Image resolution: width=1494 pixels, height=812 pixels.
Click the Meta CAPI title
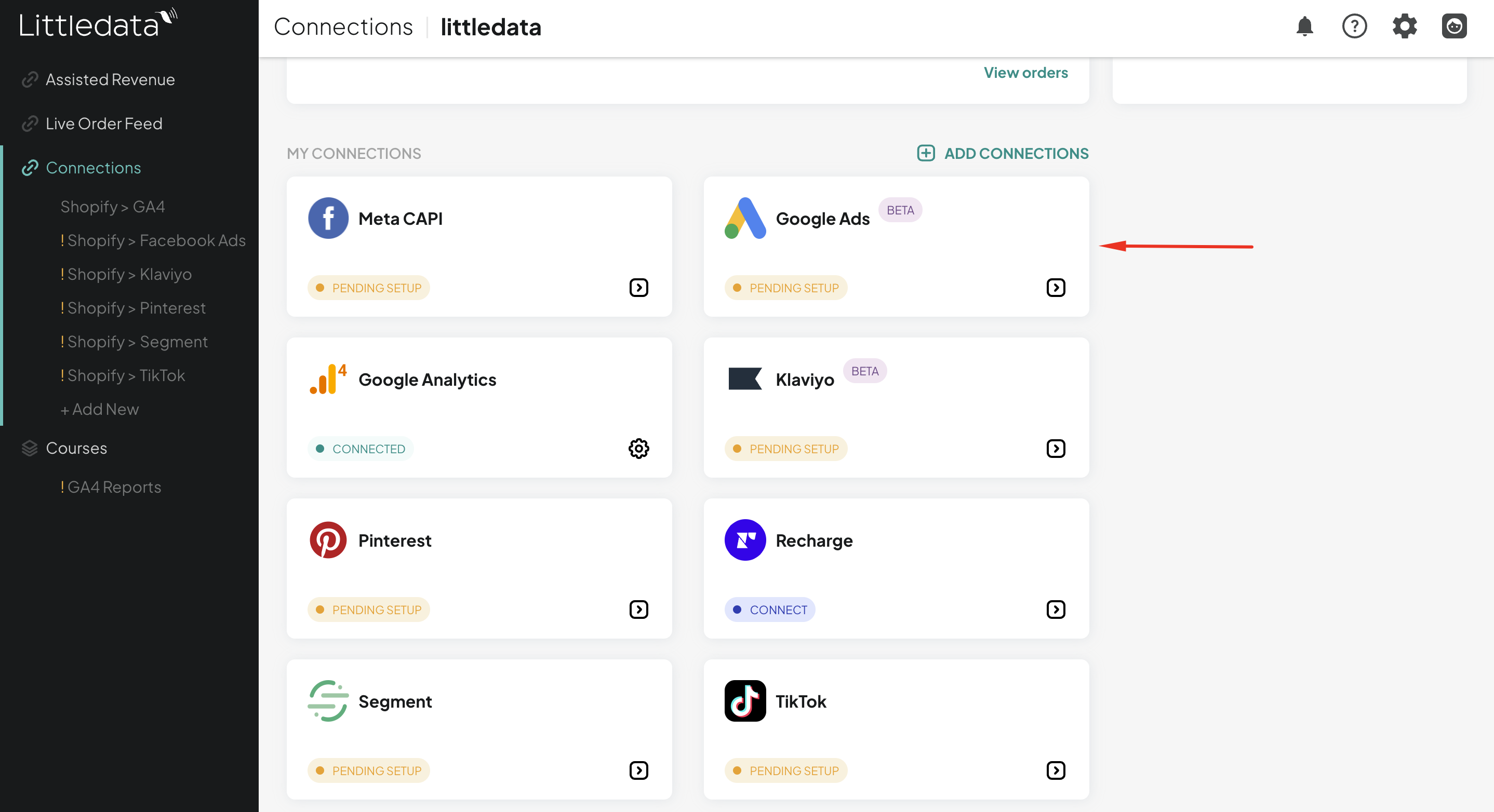point(400,219)
